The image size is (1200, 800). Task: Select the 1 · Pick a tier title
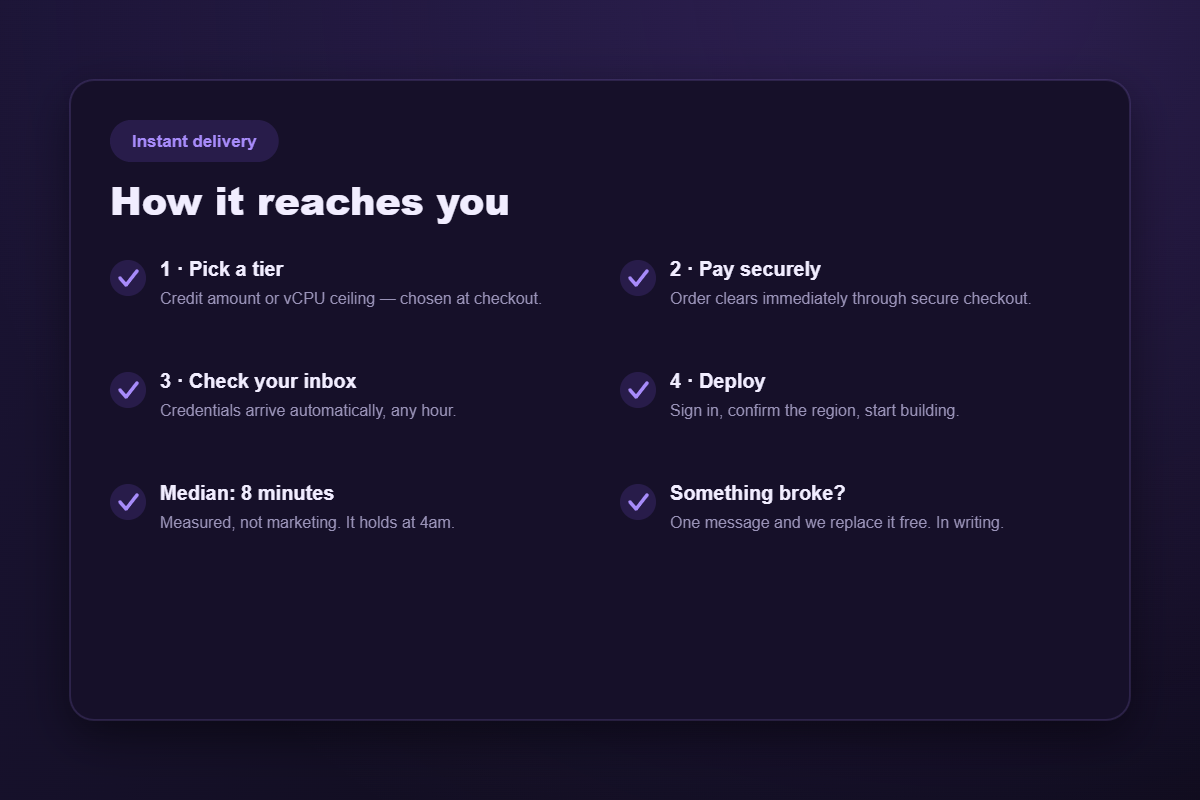coord(222,269)
